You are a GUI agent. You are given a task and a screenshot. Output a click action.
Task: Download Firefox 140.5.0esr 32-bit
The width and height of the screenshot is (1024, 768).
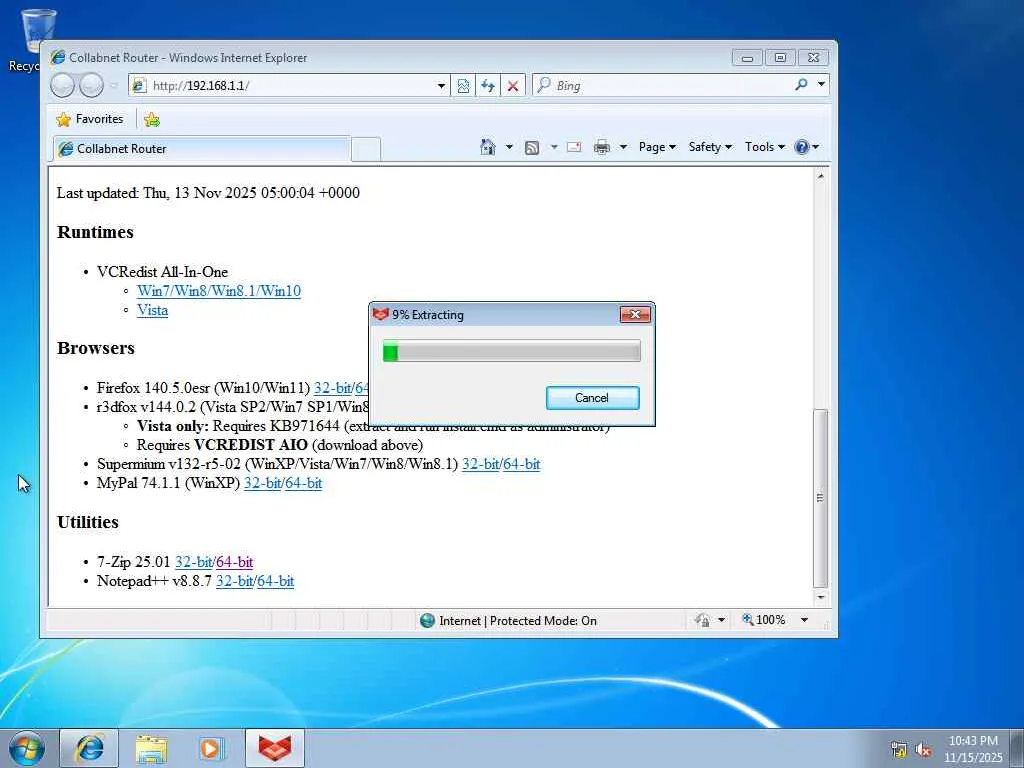(332, 388)
